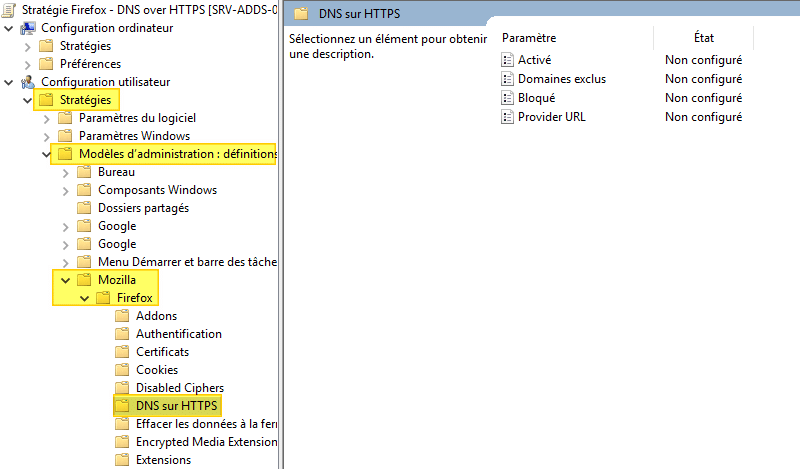
Task: Collapse Modèles d'administration node
Action: (x=46, y=155)
